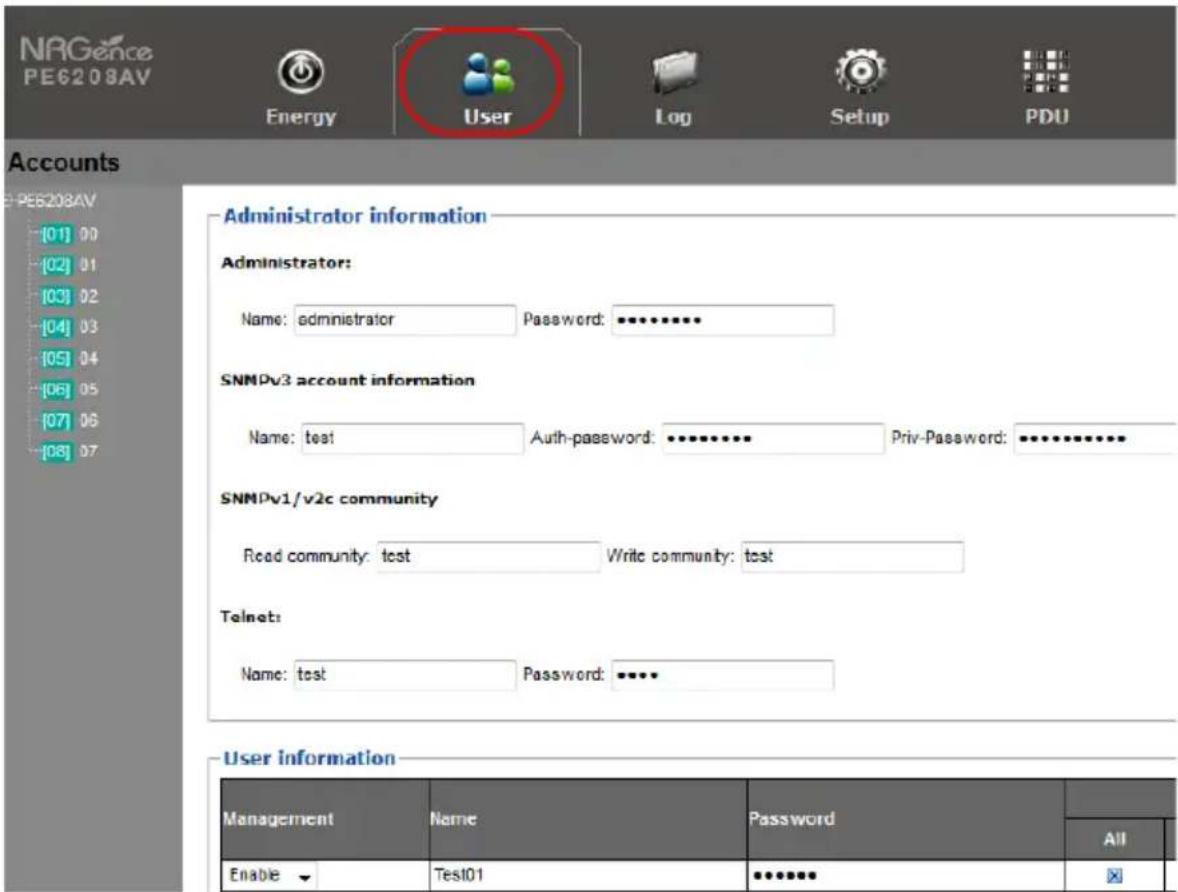Click the Write community field
1178x892 pixels.
point(853,556)
